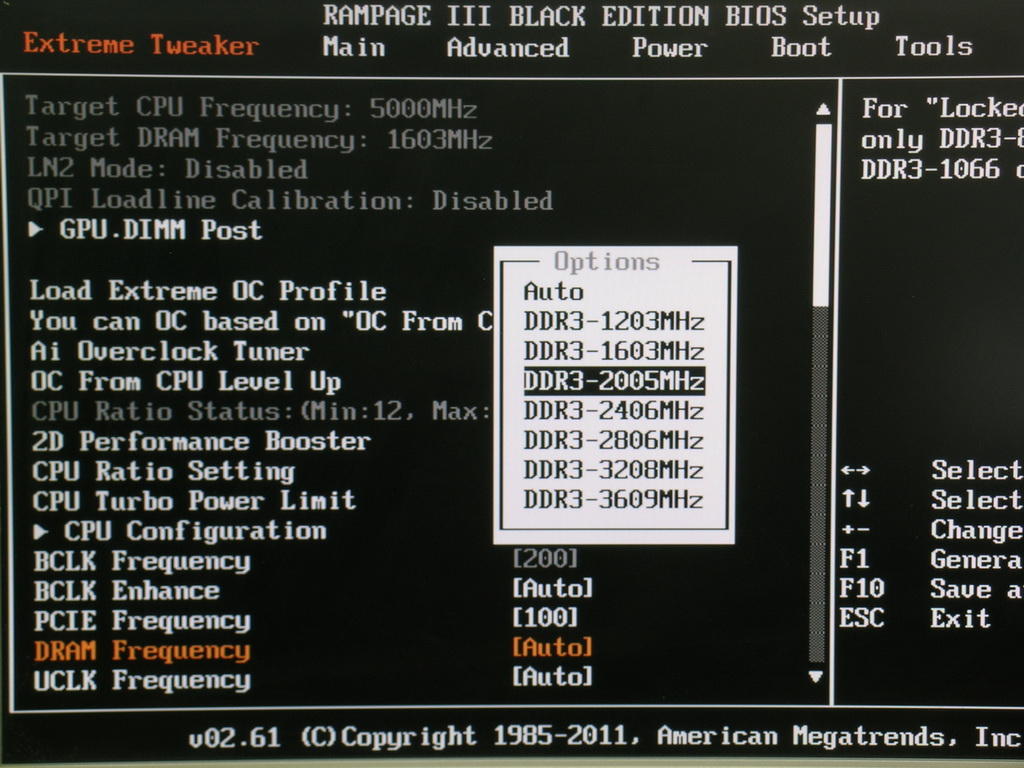The width and height of the screenshot is (1024, 768).
Task: Click Target DRAM Frequency: 1603MHz text
Action: 259,138
